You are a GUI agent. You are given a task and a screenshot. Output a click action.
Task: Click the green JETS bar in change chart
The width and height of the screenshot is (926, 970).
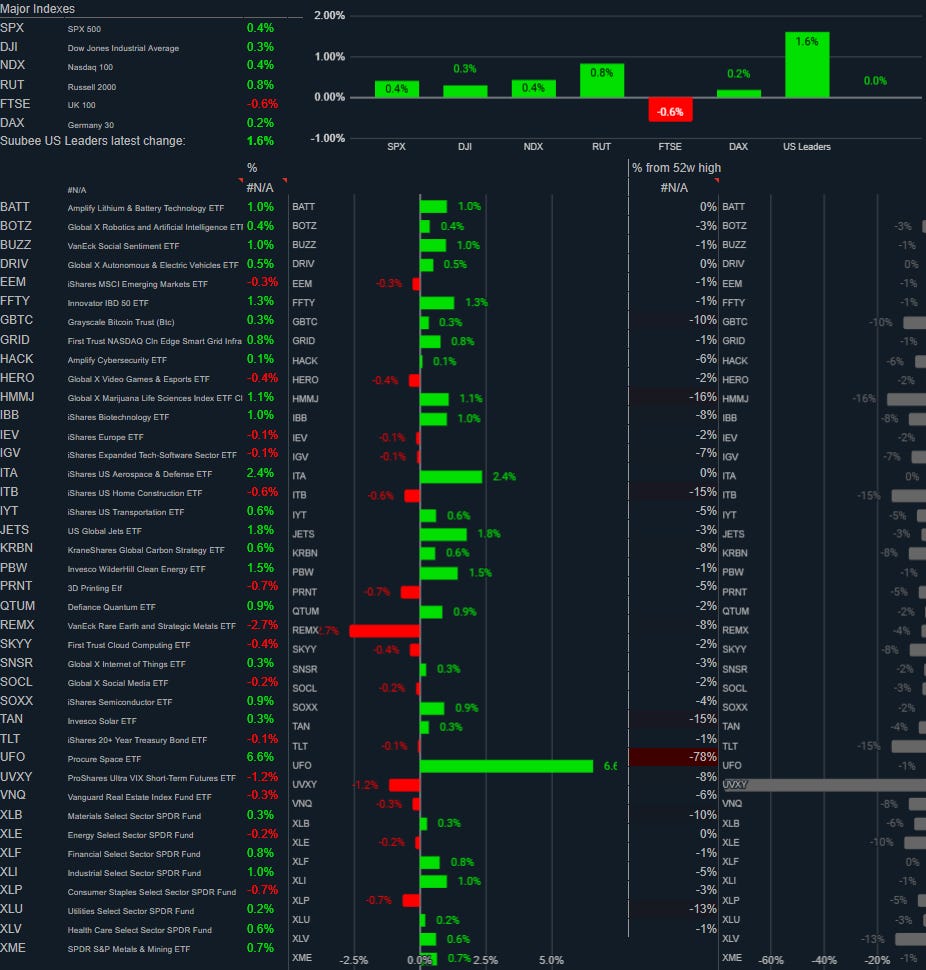(x=444, y=534)
